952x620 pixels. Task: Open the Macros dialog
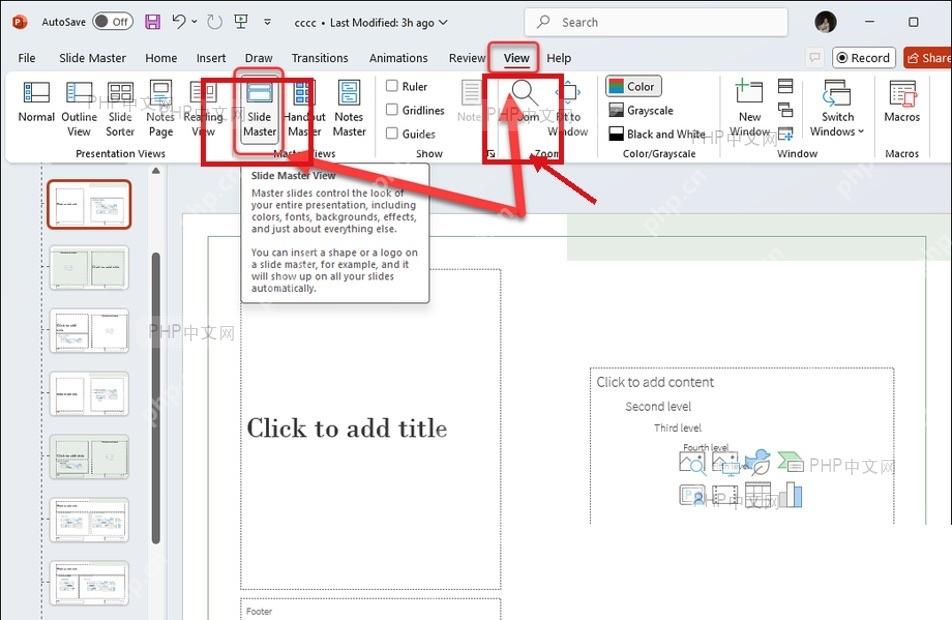[x=902, y=102]
